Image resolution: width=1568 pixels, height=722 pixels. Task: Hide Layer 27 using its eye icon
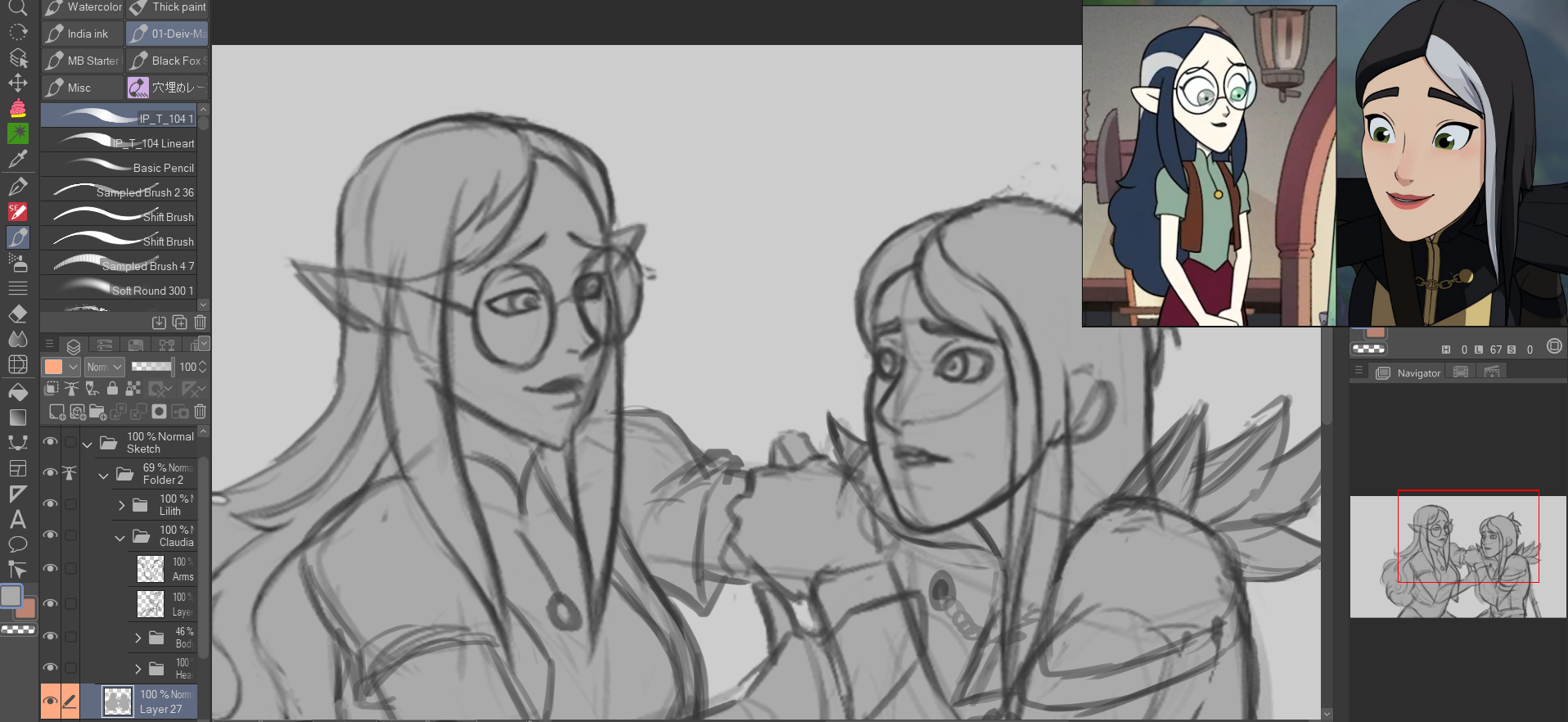(50, 702)
